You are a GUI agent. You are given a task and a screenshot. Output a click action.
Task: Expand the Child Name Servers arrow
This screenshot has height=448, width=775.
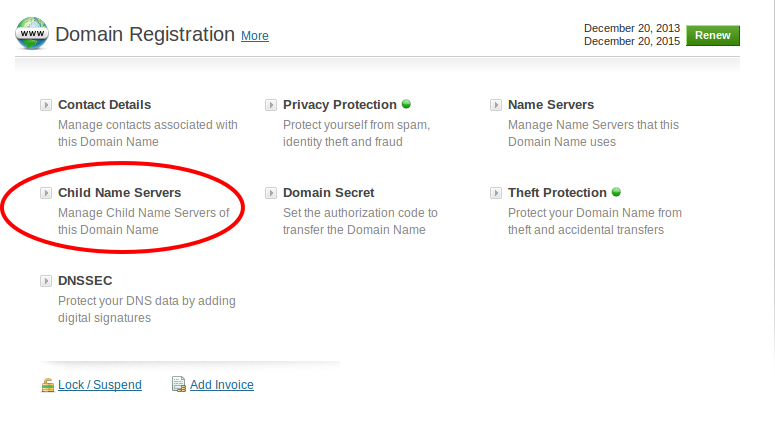[46, 193]
